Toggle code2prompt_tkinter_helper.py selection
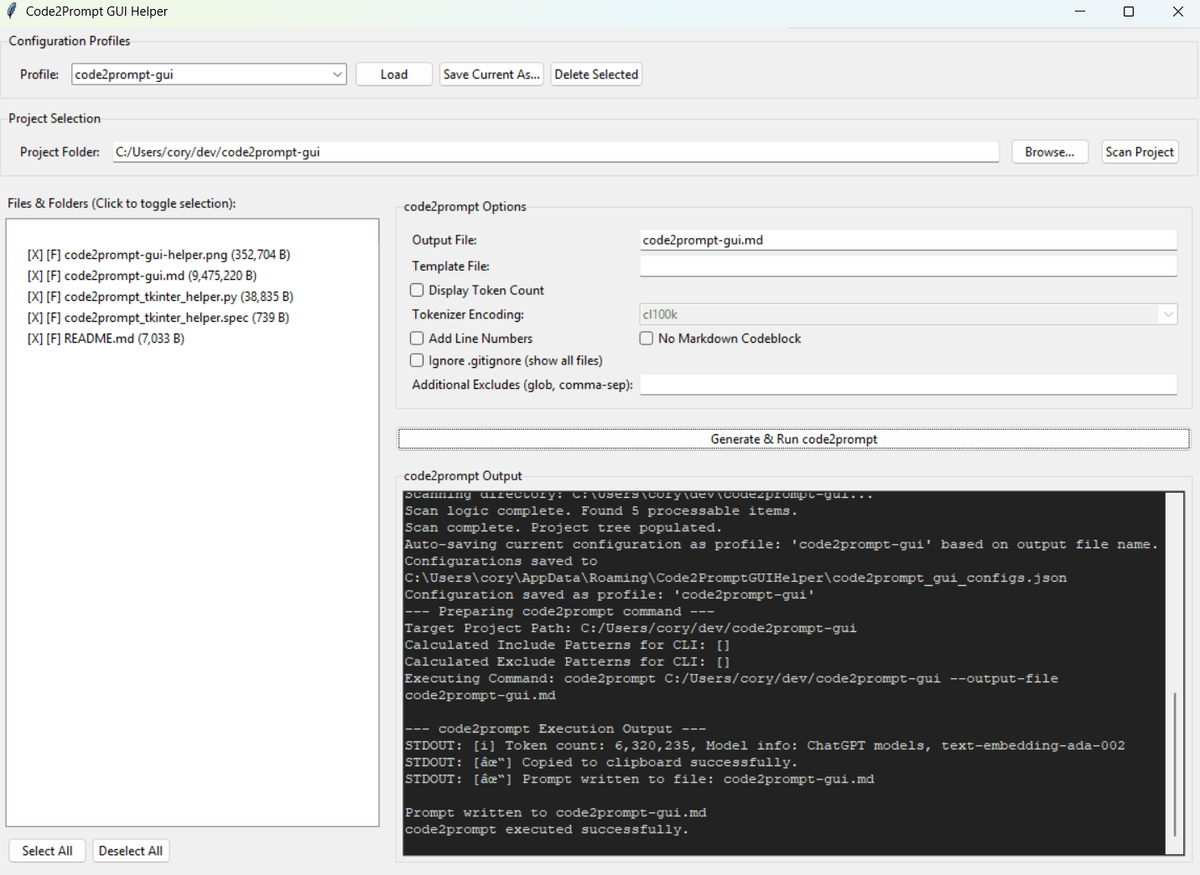This screenshot has width=1200, height=875. (x=161, y=296)
